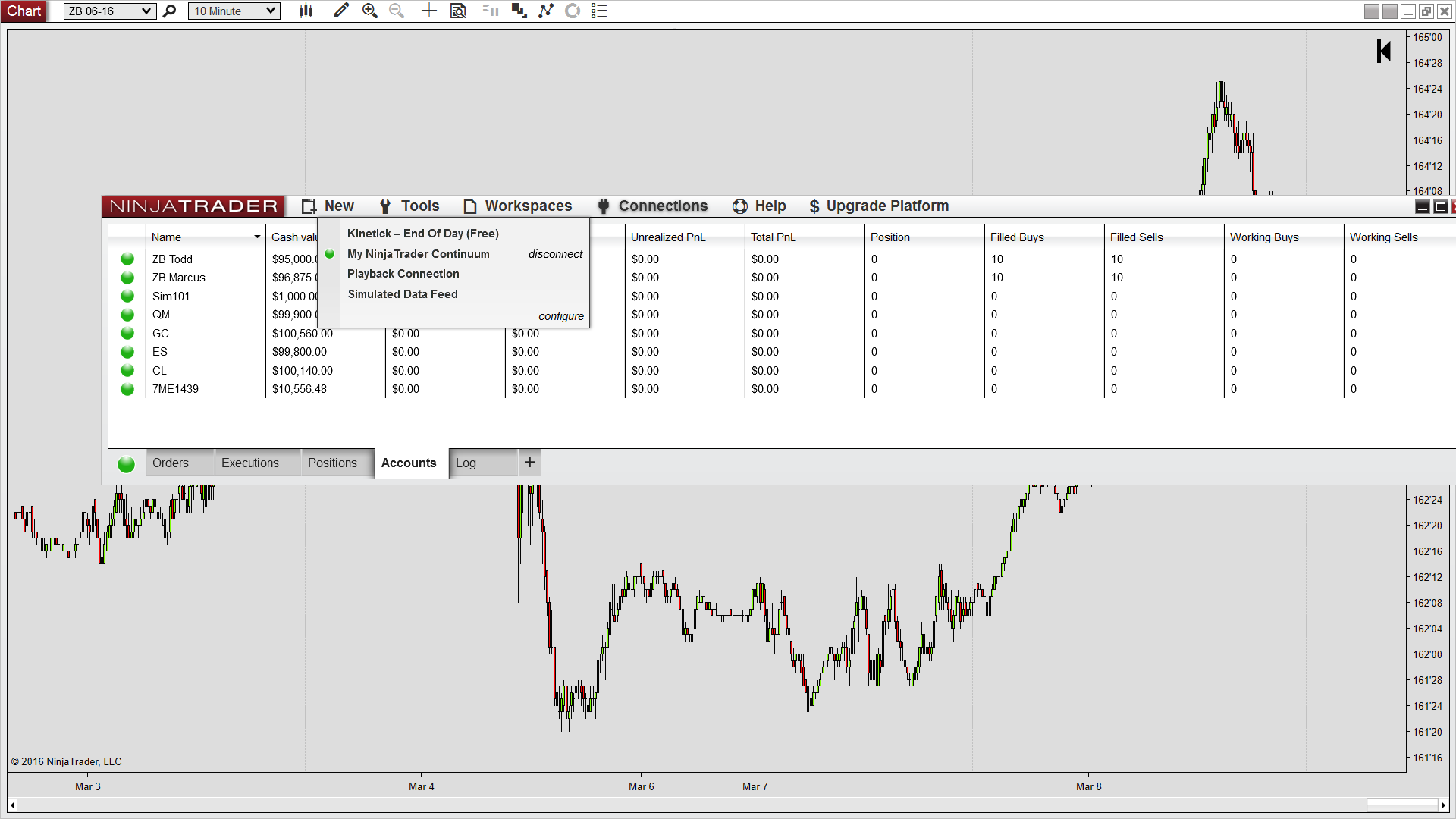Open the Name column filter dropdown arrow
This screenshot has height=819, width=1456.
coord(257,237)
